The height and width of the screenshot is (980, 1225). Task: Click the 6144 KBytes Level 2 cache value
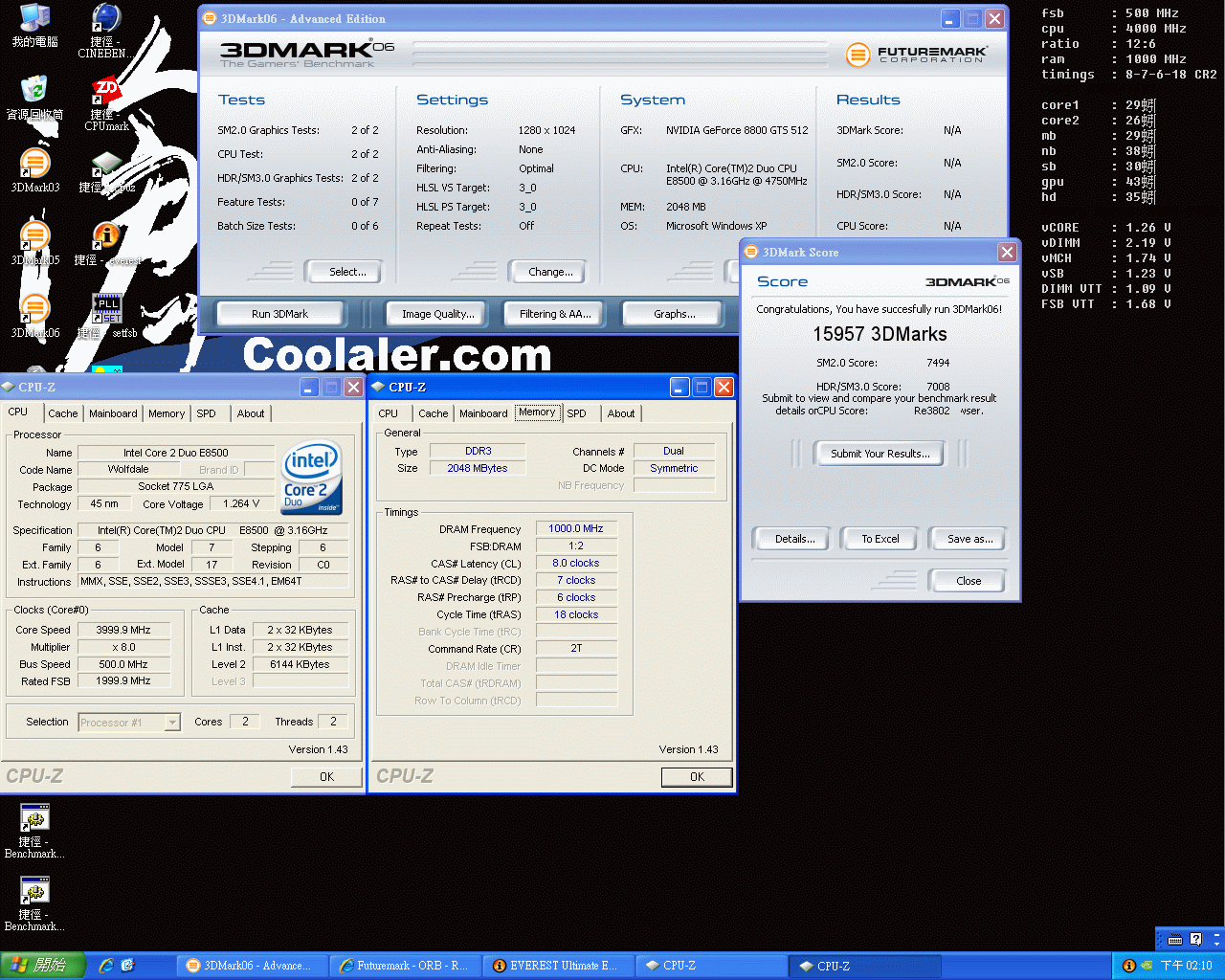click(x=300, y=664)
